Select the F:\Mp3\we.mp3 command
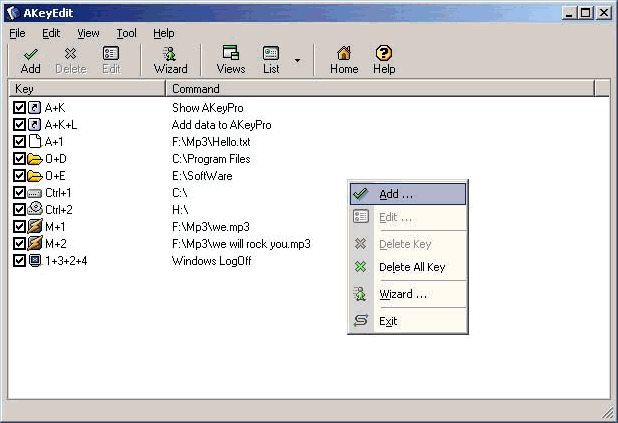618x423 pixels. click(x=210, y=227)
